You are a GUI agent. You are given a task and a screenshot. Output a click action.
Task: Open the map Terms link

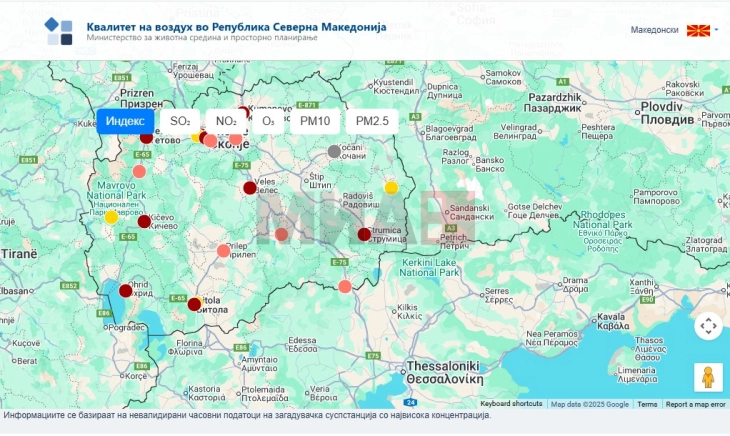647,404
